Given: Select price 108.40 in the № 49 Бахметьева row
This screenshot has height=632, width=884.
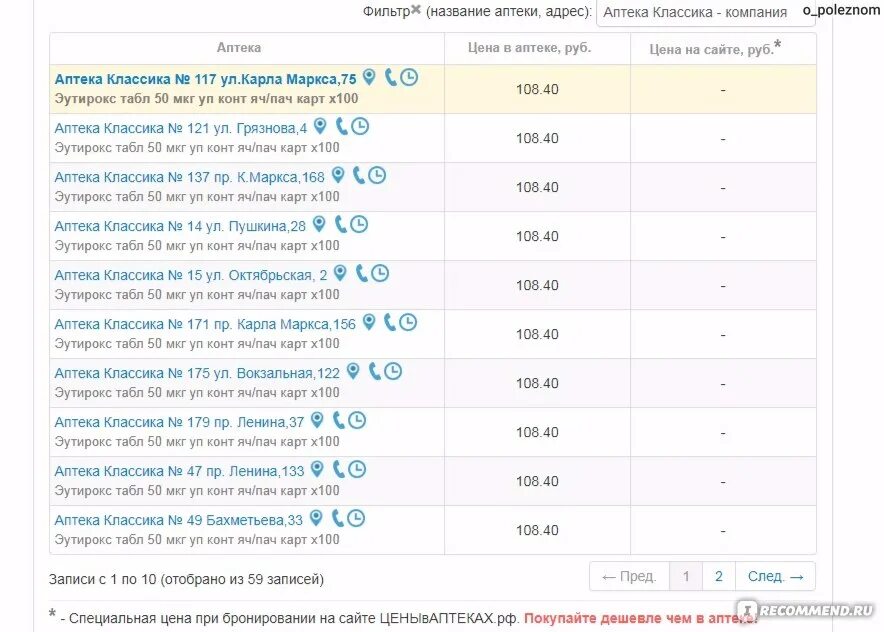Looking at the screenshot, I should [x=537, y=530].
